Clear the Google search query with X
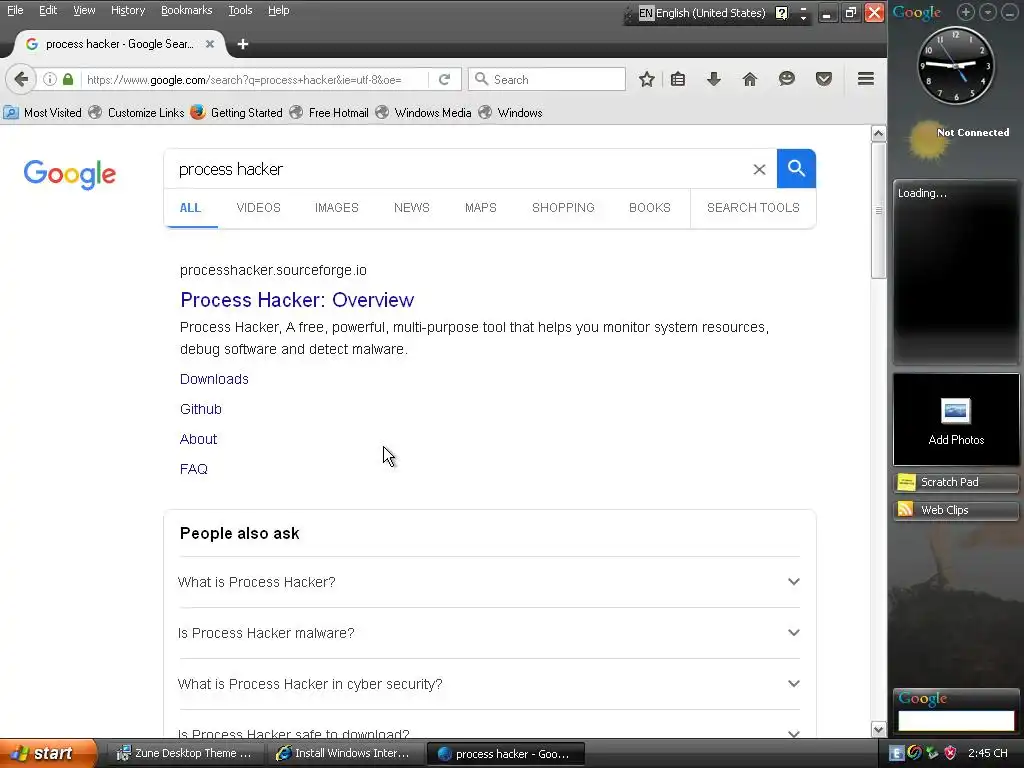This screenshot has height=768, width=1024. [x=759, y=170]
